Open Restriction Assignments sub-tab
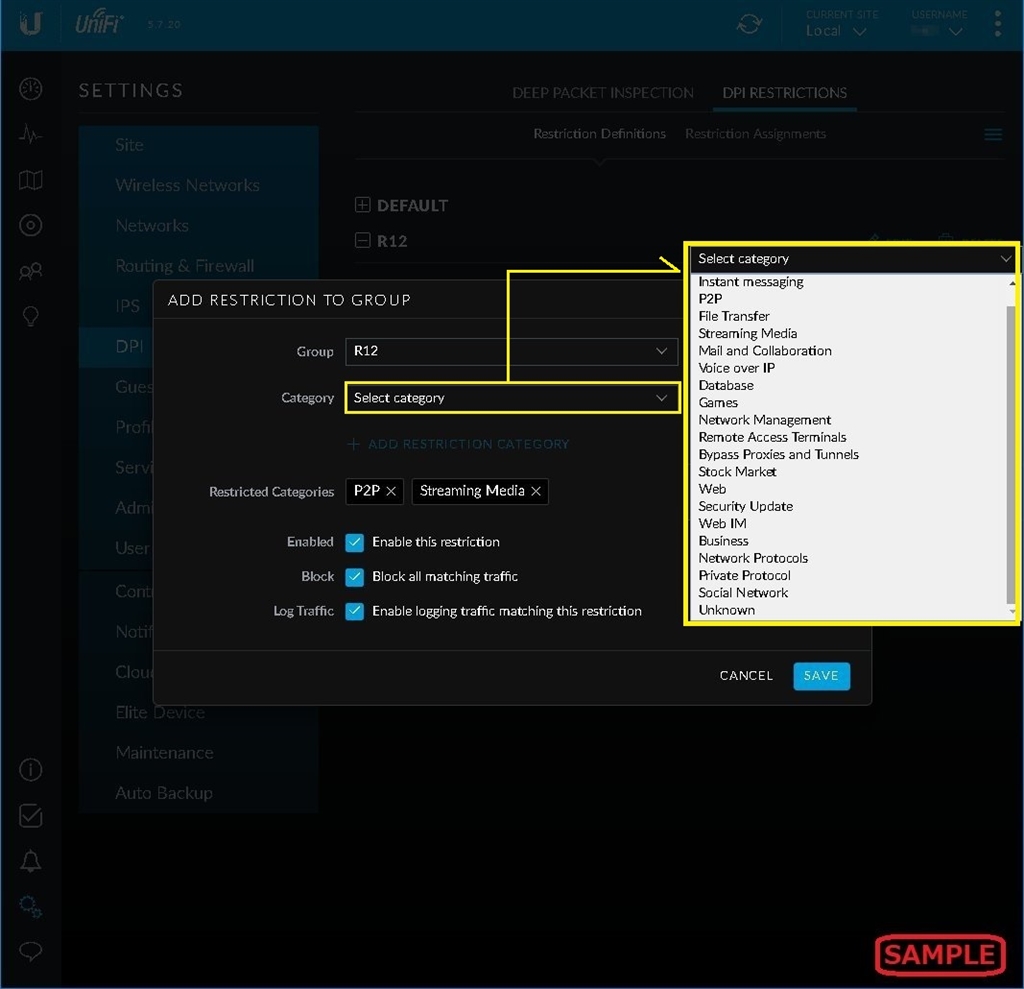 pyautogui.click(x=755, y=134)
